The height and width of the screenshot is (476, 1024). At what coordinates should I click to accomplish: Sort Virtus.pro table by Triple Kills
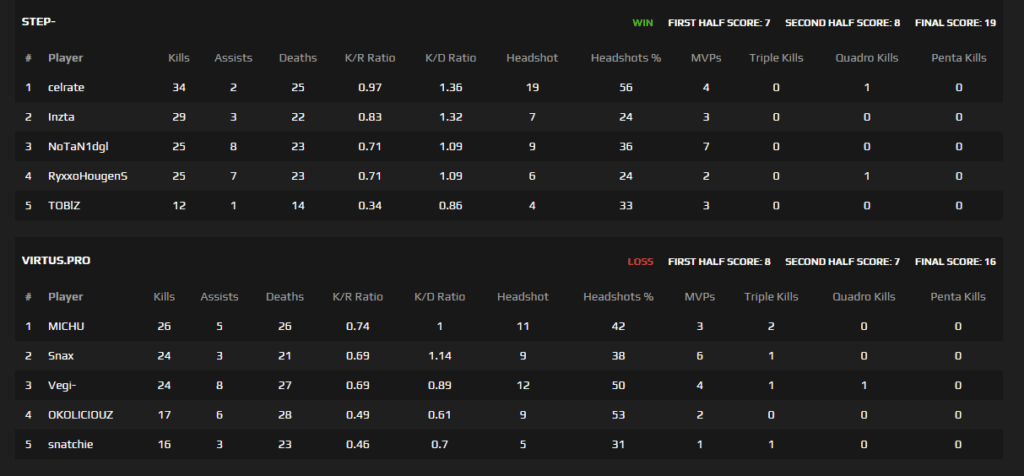(771, 297)
